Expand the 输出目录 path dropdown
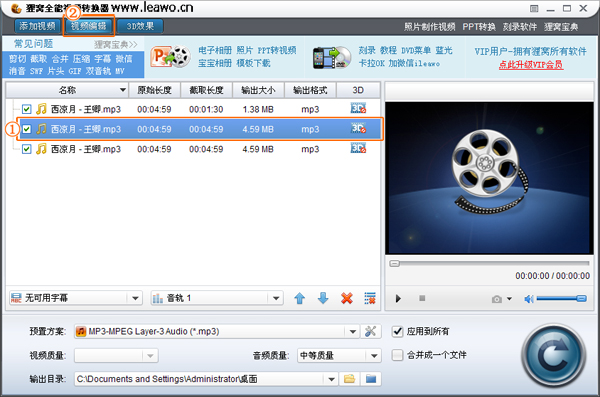The width and height of the screenshot is (600, 397). coord(331,379)
